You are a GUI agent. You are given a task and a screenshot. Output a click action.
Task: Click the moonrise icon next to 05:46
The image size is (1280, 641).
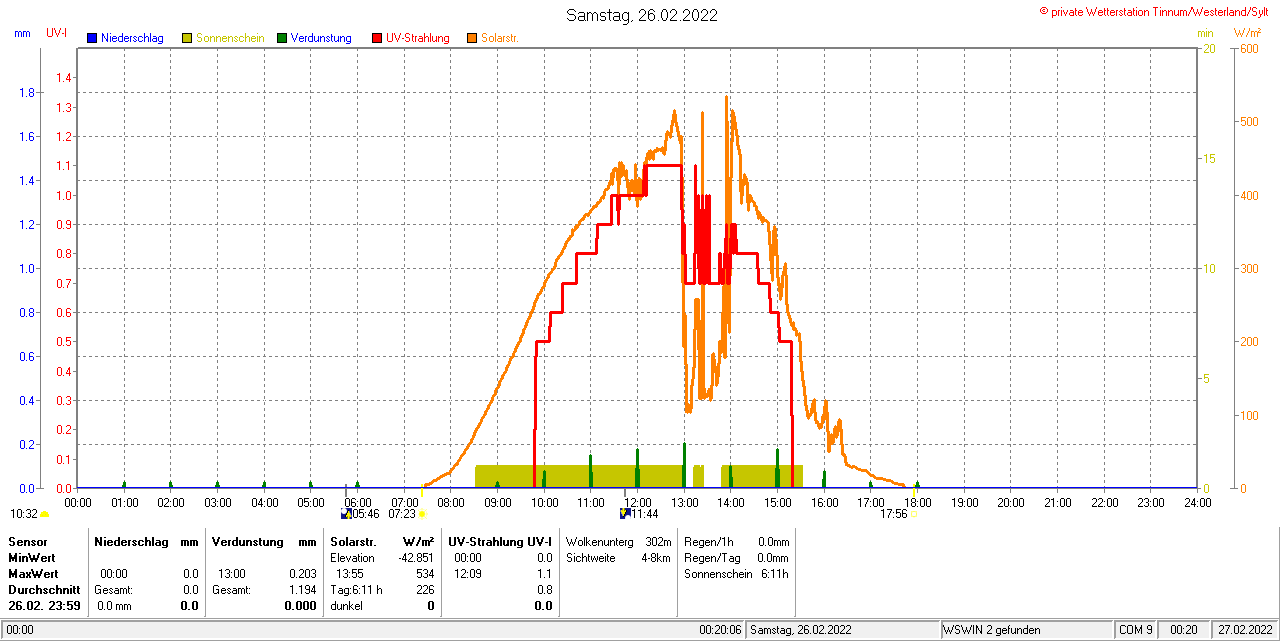[346, 514]
